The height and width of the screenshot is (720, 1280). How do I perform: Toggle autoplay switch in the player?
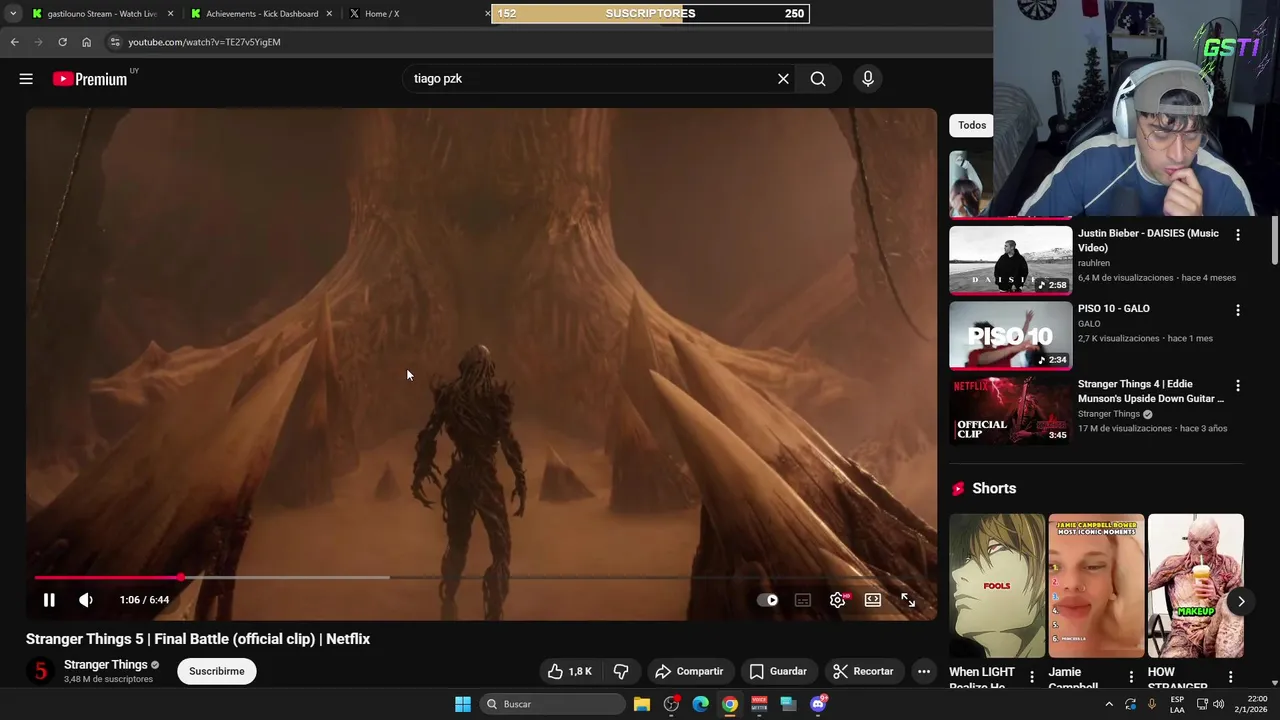768,600
